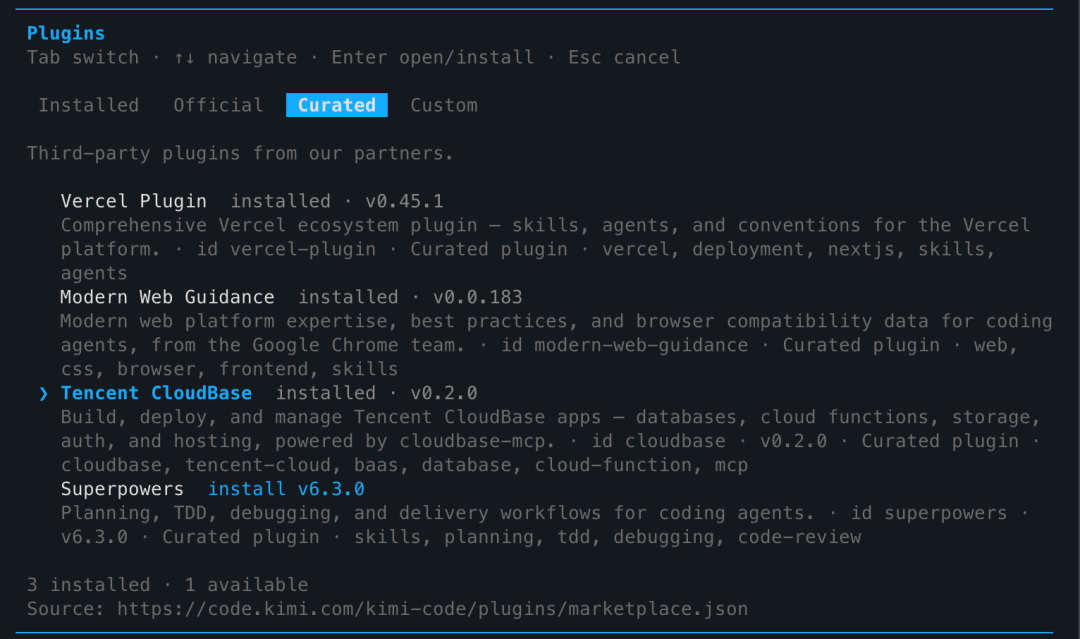Click the Superpowers description text
Screen dimensions: 1080x639
coord(544,525)
